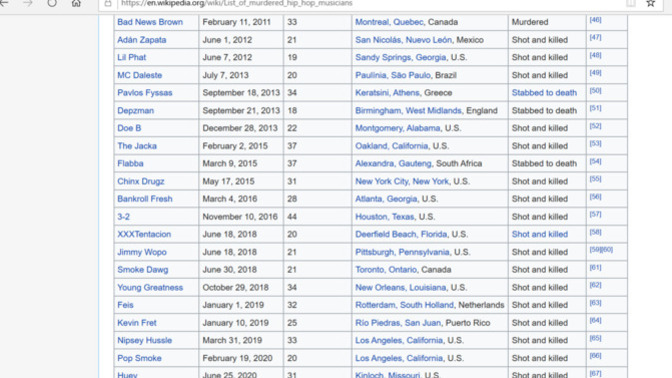Screen dimensions: 672x378
Task: Follow the Paulínia, São Paulo link
Action: point(393,75)
